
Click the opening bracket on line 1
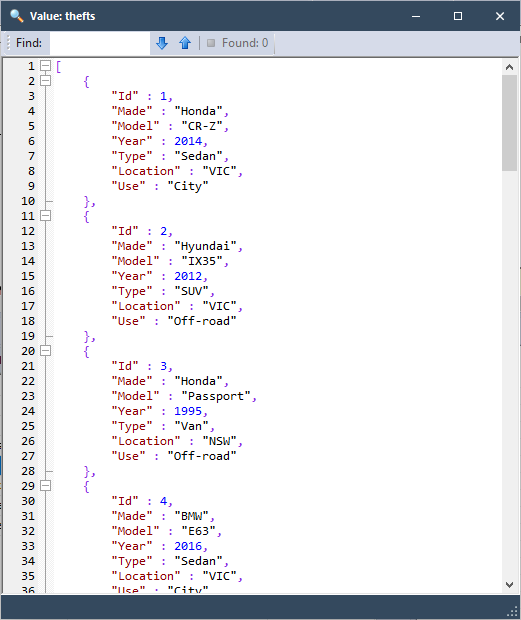pyautogui.click(x=59, y=66)
